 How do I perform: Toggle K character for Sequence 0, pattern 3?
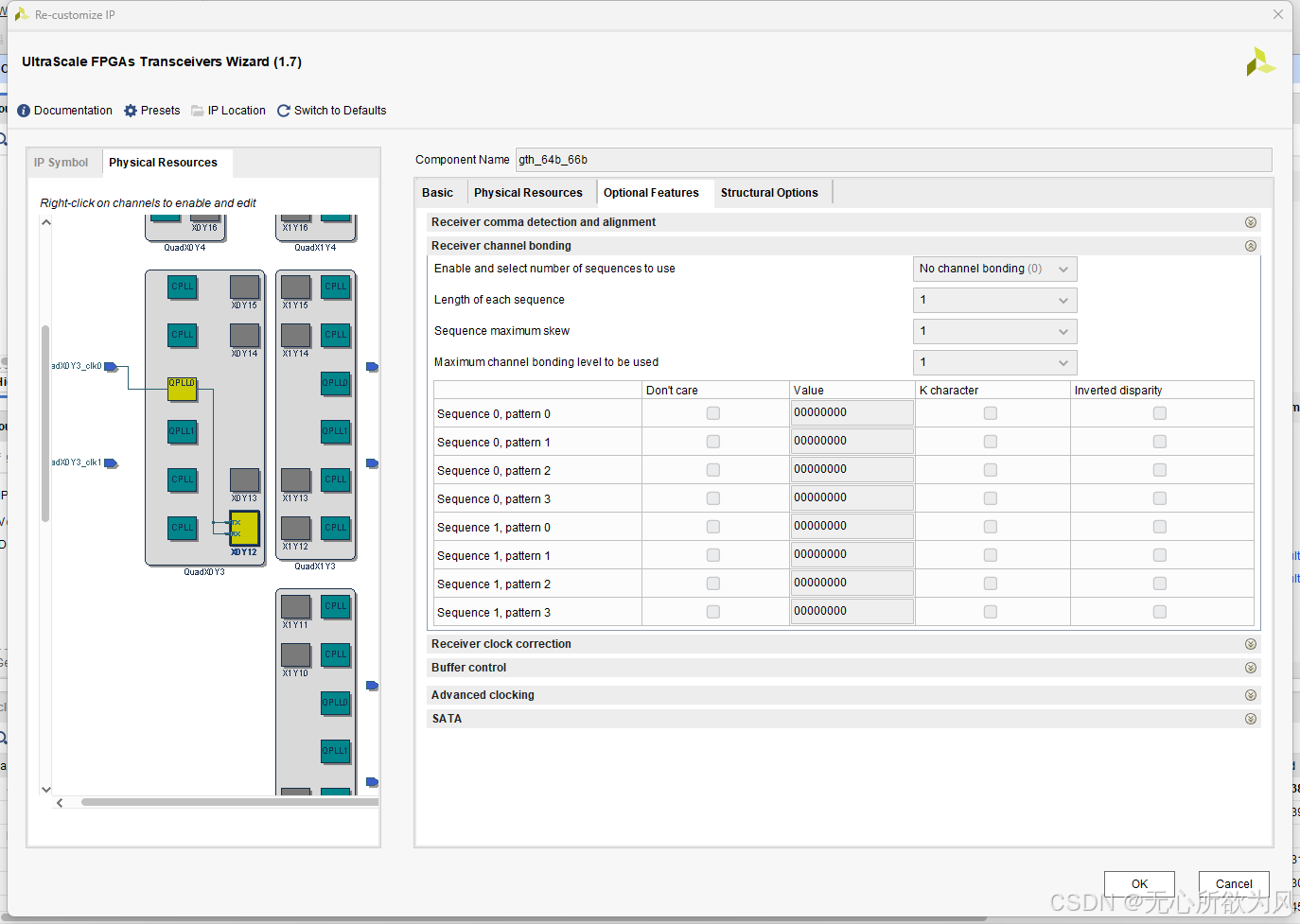pyautogui.click(x=991, y=498)
